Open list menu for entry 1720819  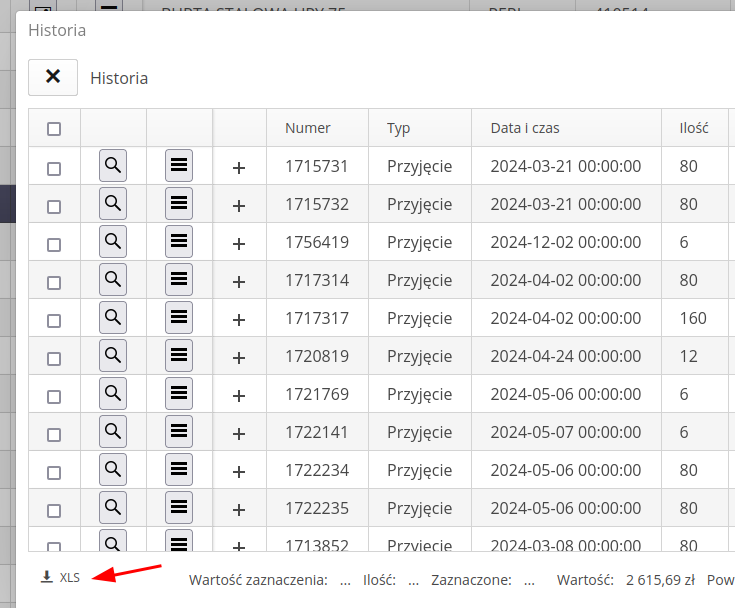tap(179, 355)
